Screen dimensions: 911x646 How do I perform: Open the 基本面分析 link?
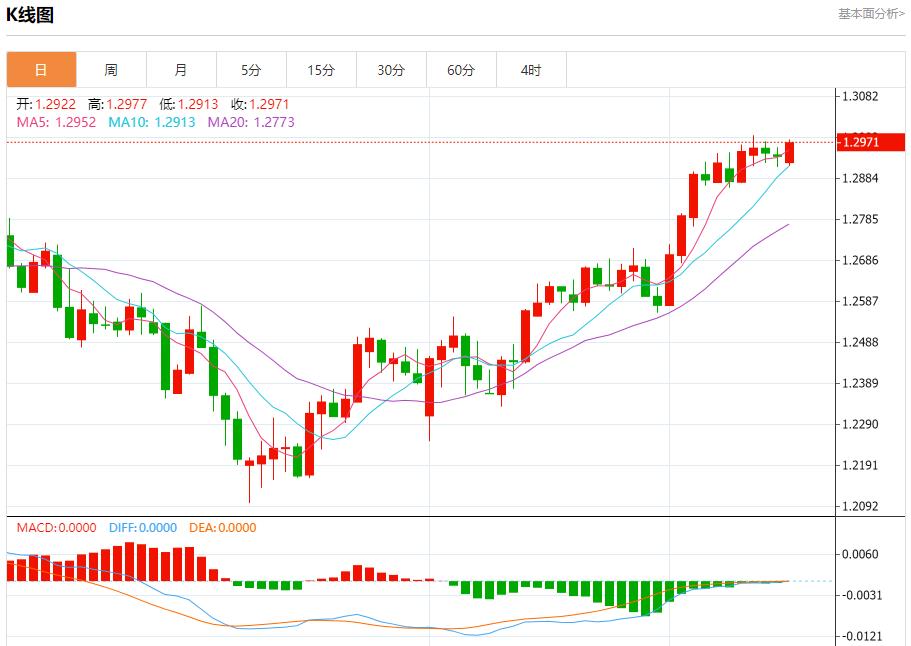coord(870,14)
